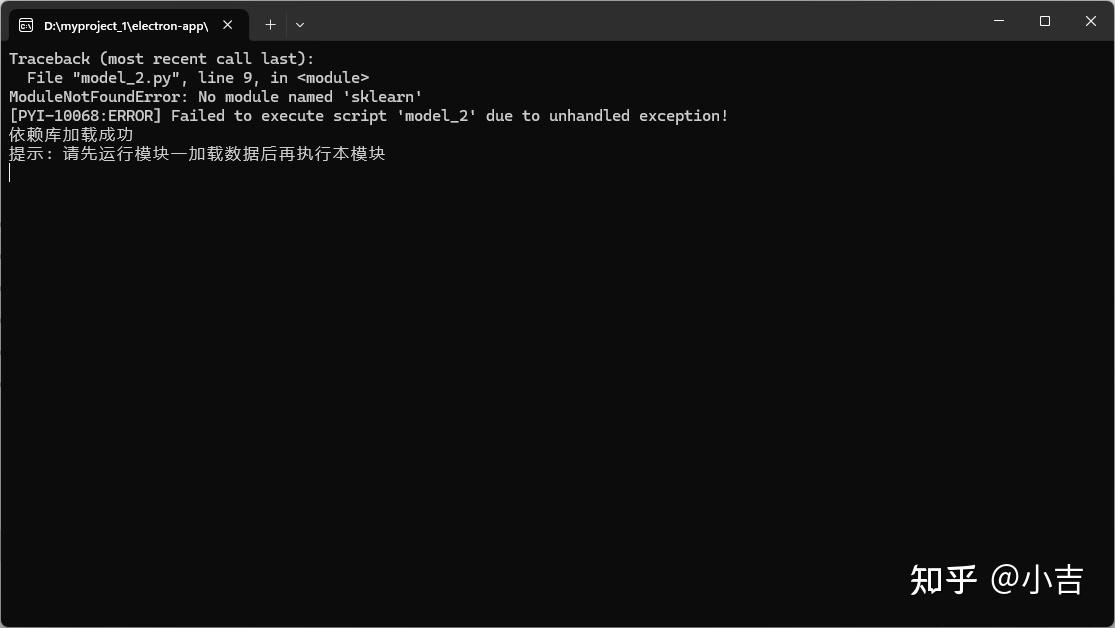This screenshot has width=1115, height=628.
Task: Select the ModuleNotFoundError line
Action: [216, 96]
